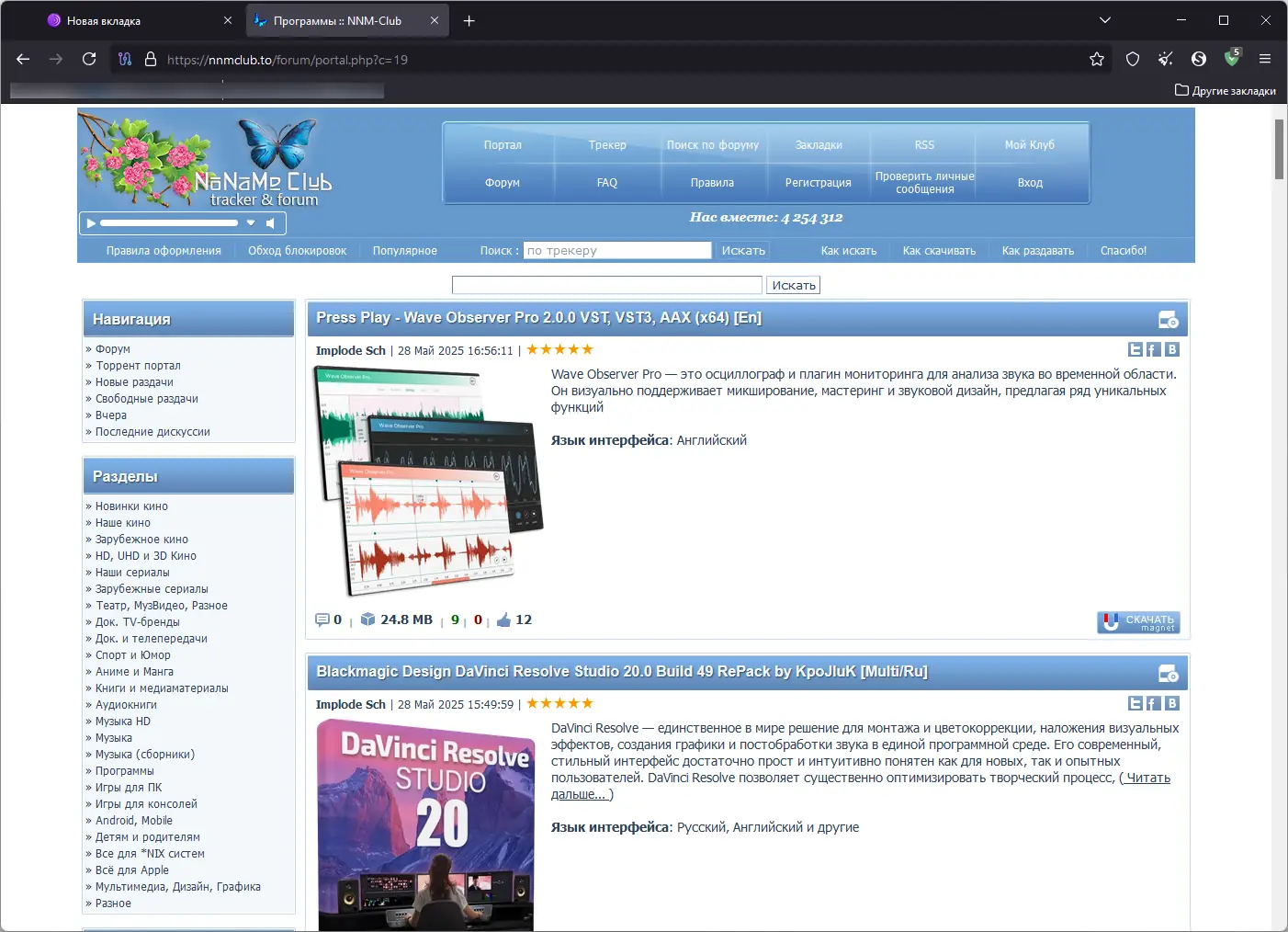Open the browser hamburger menu

click(x=1265, y=59)
